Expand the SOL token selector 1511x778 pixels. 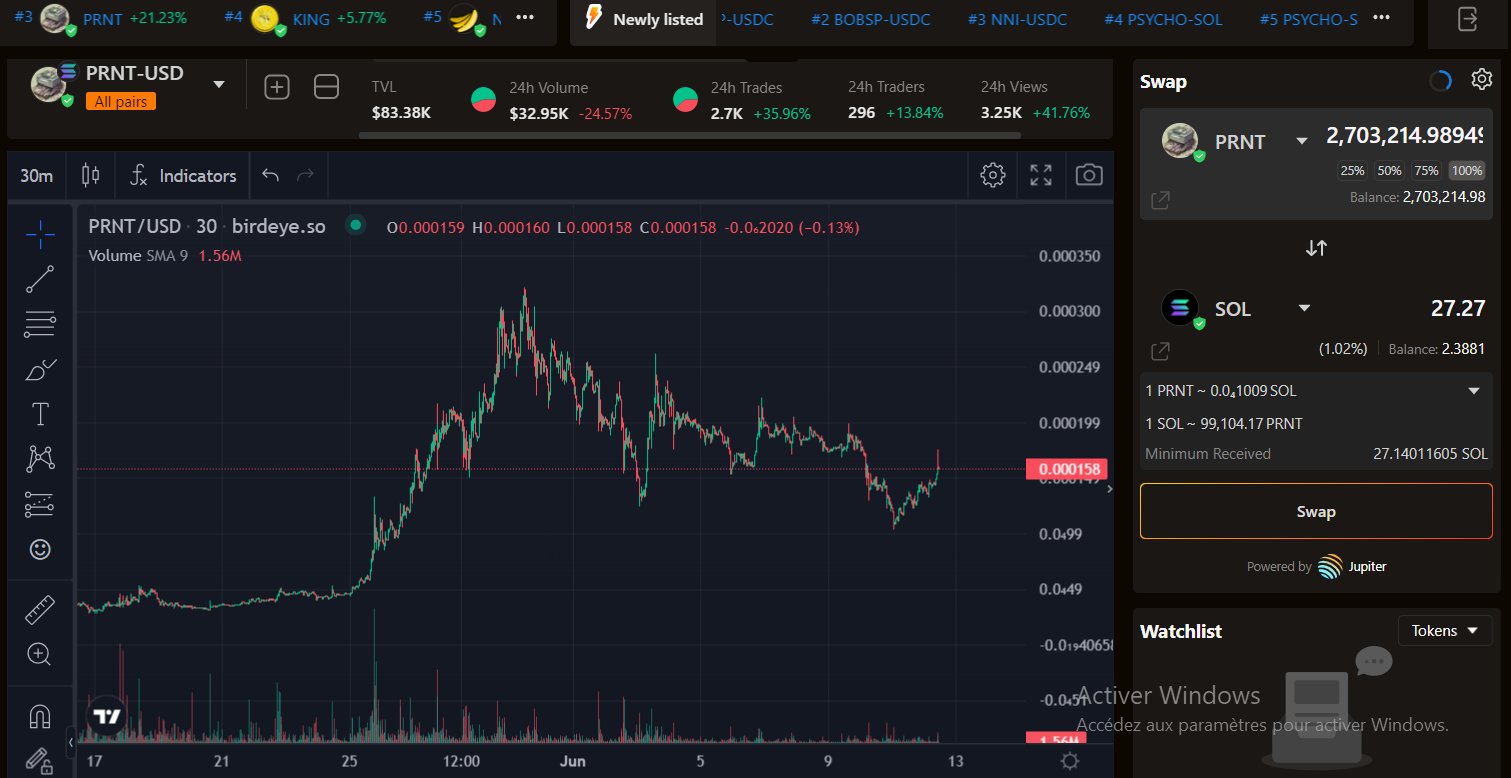(1304, 309)
